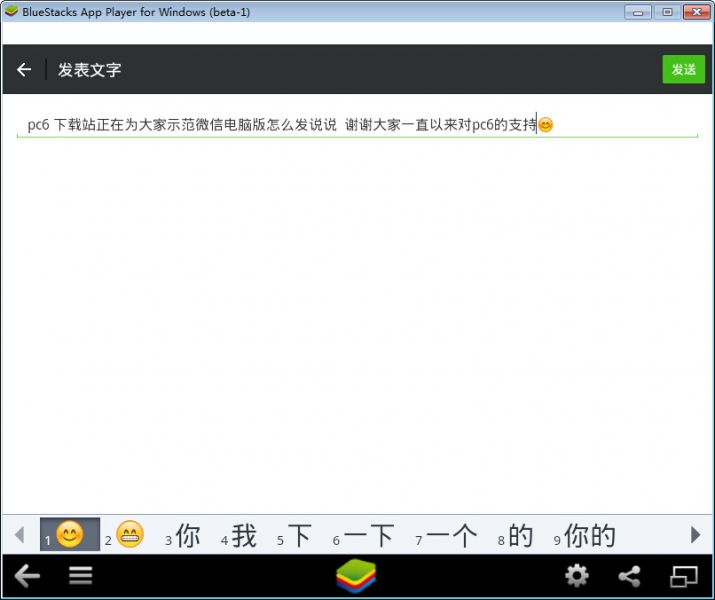Close the BlueStacks window
The image size is (715, 600).
pos(696,12)
